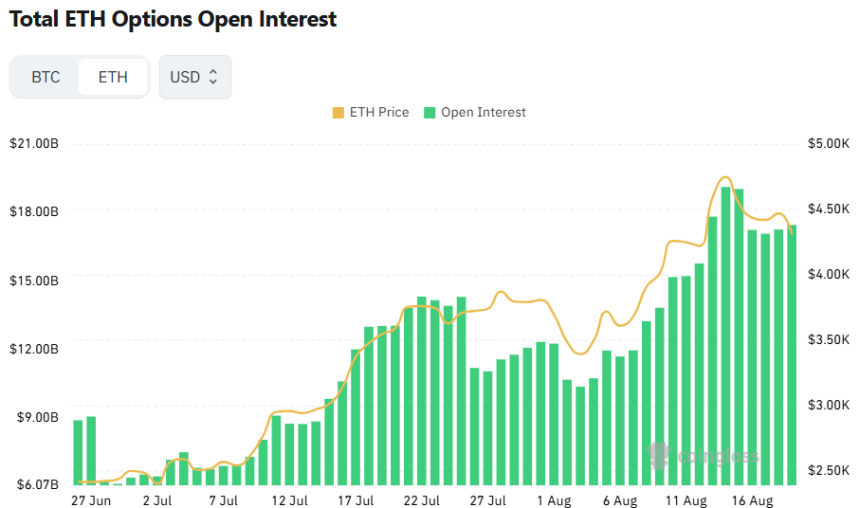Click the $21.00B left axis label
The height and width of the screenshot is (508, 860).
(x=34, y=143)
